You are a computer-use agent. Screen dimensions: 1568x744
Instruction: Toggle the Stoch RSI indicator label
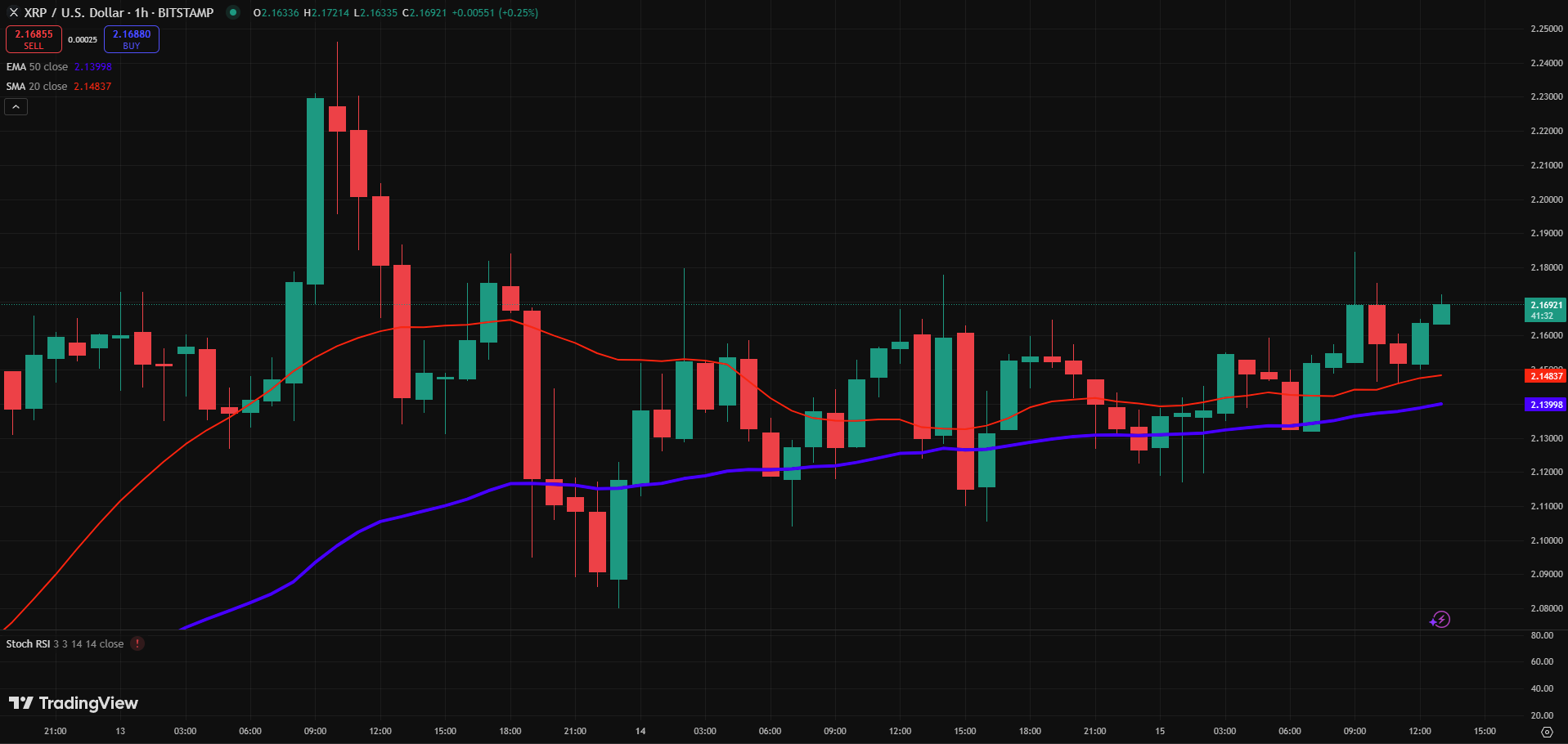[28, 643]
